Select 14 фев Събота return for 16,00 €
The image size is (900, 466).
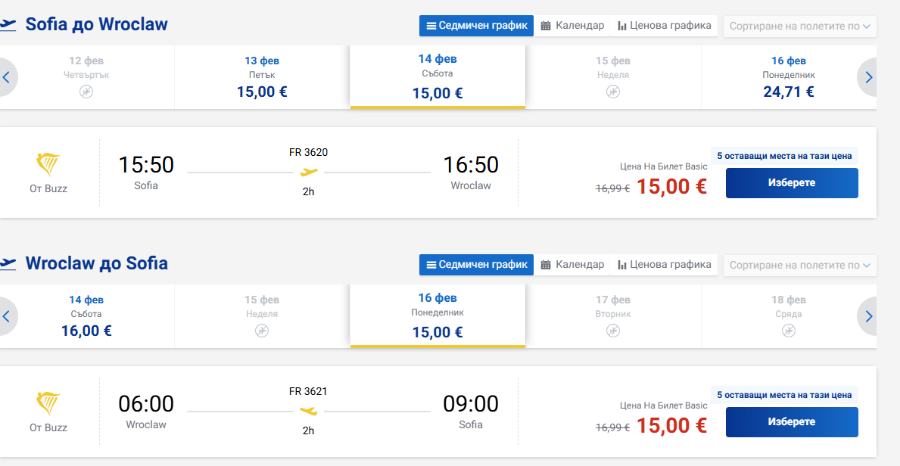[x=86, y=316]
